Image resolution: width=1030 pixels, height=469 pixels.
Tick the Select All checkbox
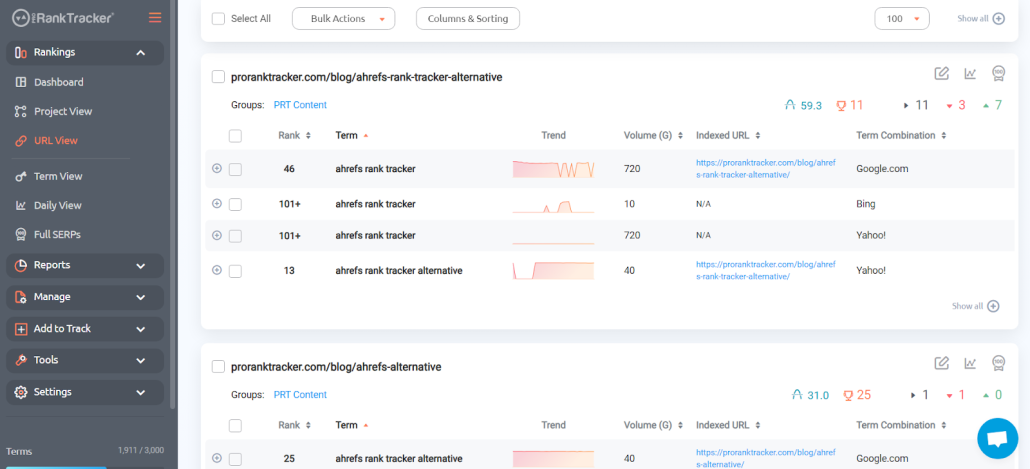[x=218, y=18]
